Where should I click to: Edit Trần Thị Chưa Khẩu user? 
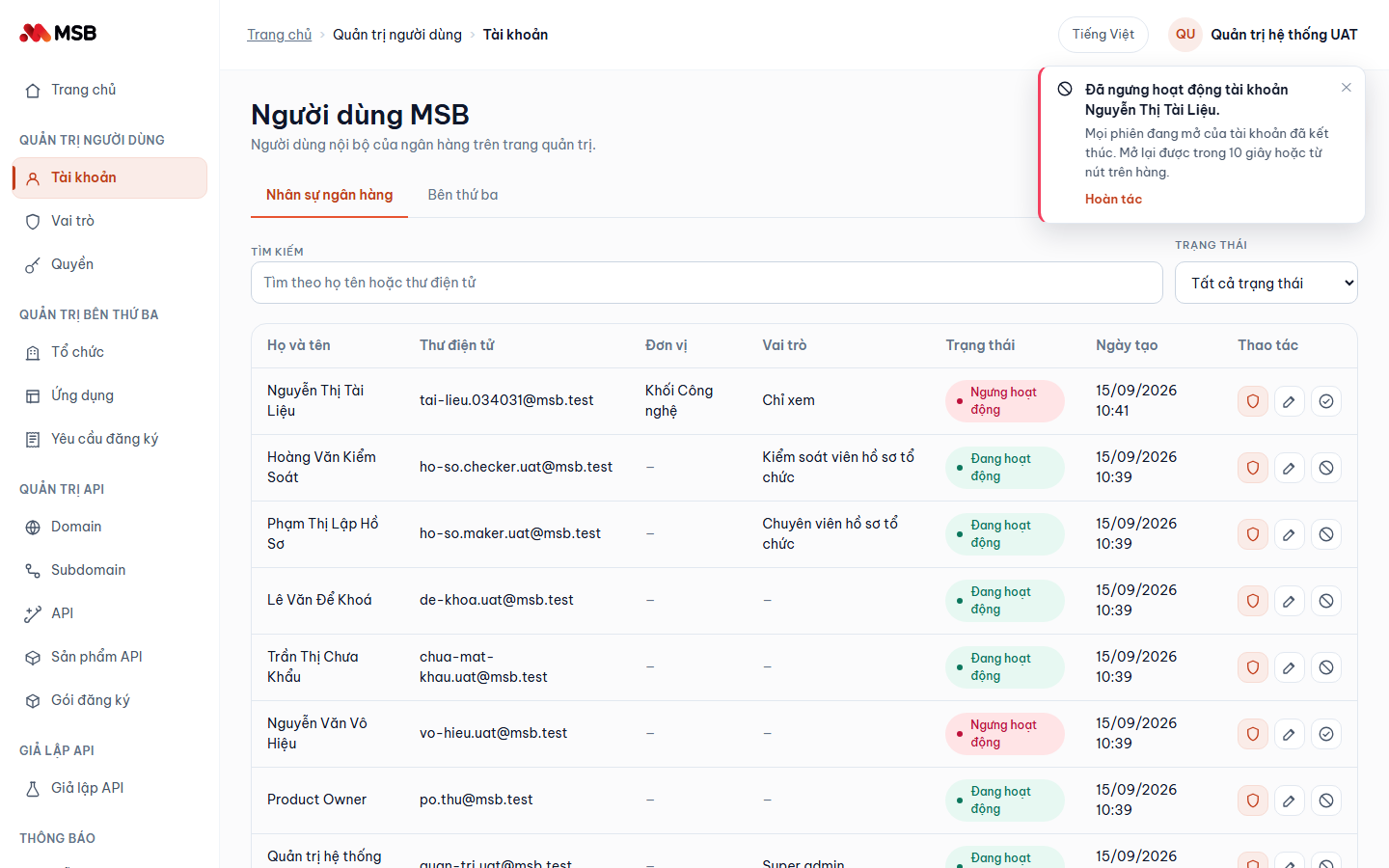(1290, 667)
